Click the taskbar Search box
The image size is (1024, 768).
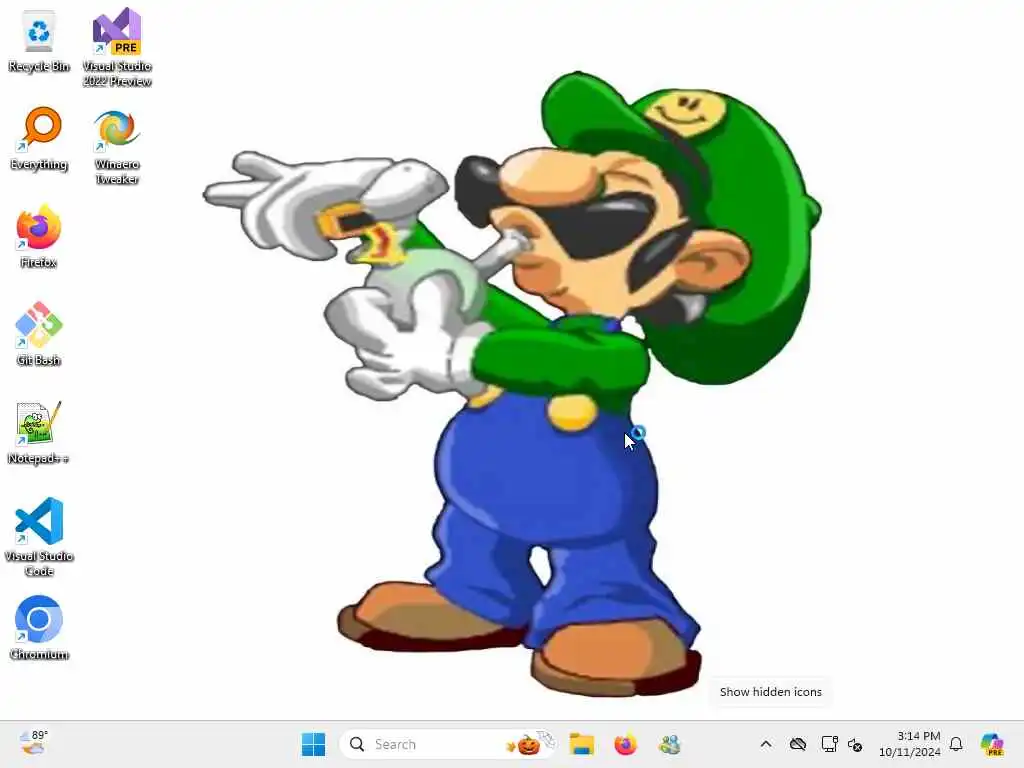point(448,744)
